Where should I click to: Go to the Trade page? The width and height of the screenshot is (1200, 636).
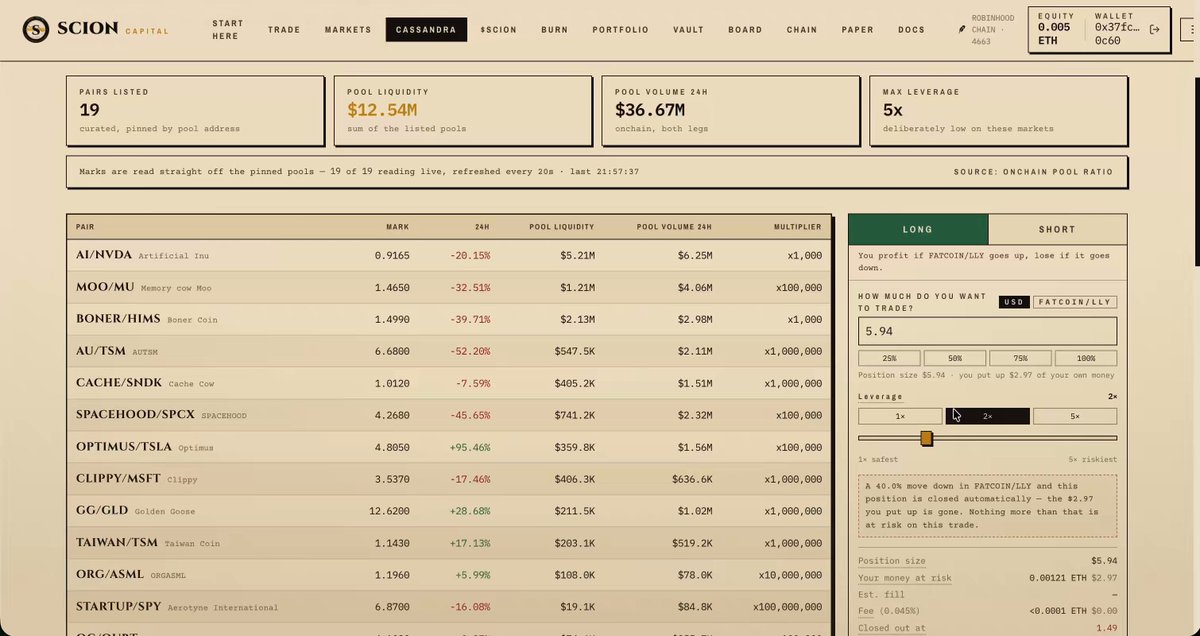pyautogui.click(x=284, y=30)
